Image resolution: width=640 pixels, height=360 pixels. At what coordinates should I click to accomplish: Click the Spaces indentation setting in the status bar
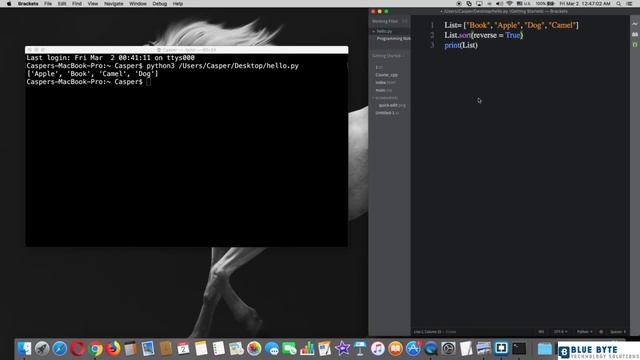(618, 332)
